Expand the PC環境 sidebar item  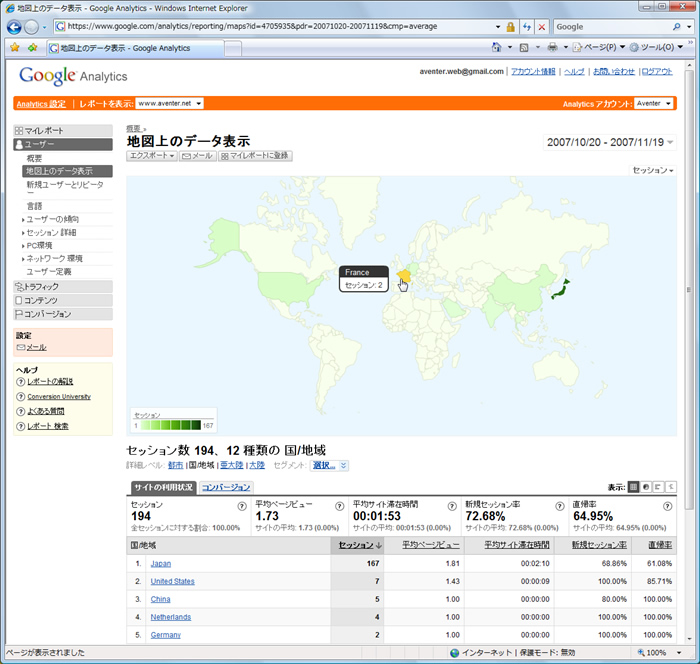pyautogui.click(x=39, y=246)
